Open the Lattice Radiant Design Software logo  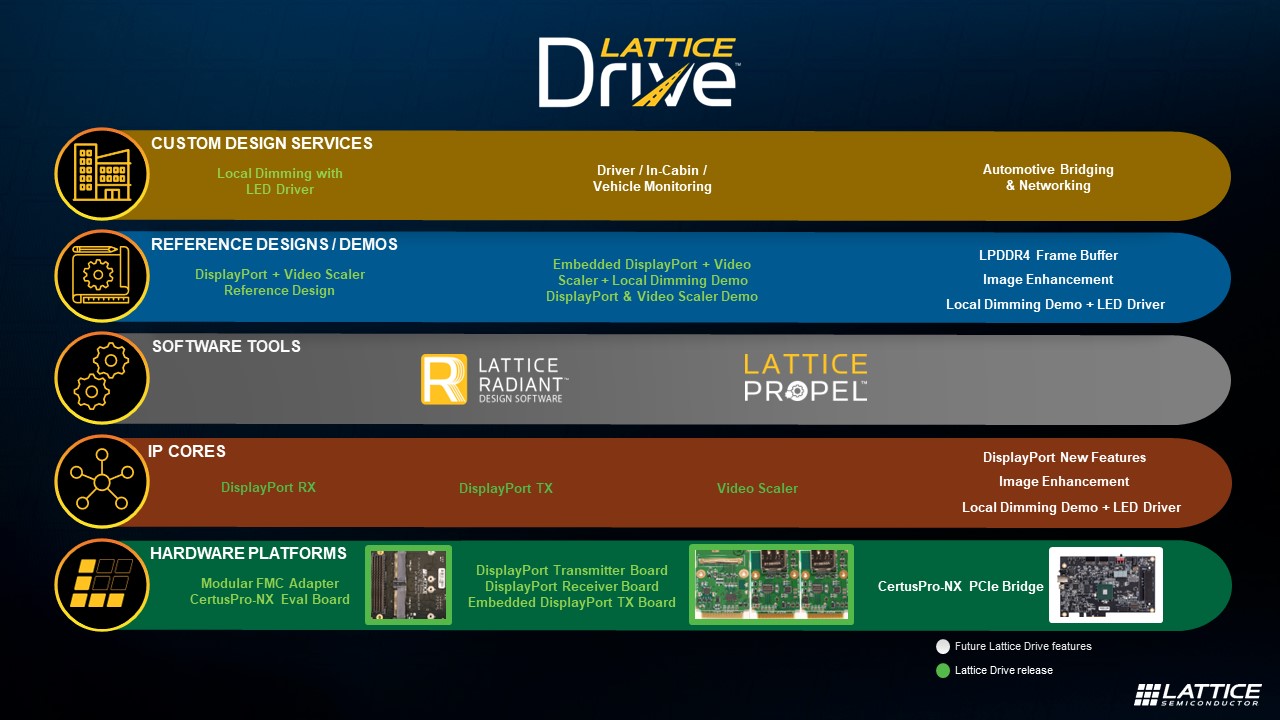[493, 379]
